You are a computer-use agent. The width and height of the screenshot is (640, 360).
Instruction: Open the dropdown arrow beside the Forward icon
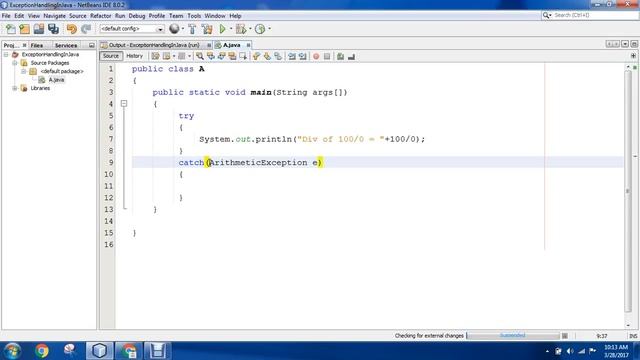189,56
